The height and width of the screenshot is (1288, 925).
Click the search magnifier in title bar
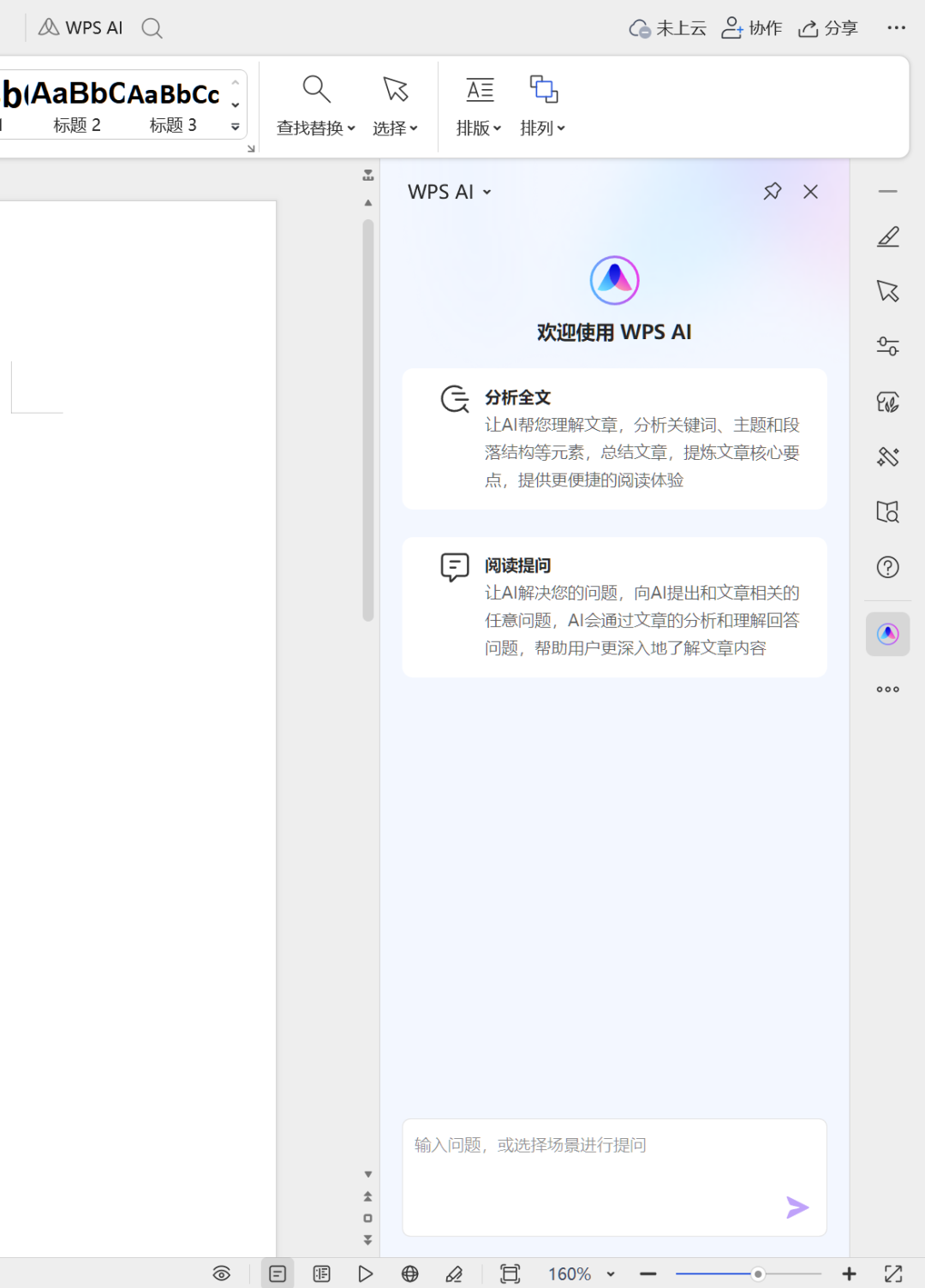pos(152,28)
